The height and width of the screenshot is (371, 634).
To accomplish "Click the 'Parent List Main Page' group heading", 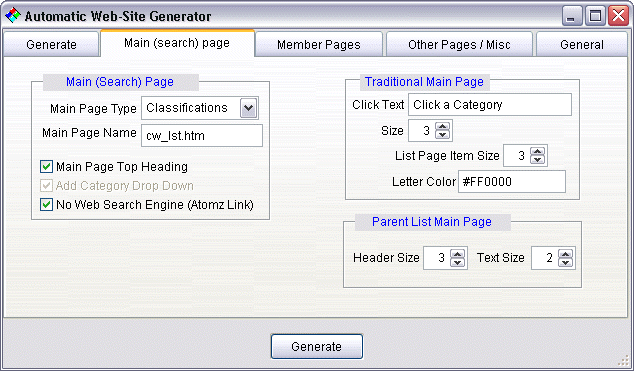I will [x=431, y=221].
